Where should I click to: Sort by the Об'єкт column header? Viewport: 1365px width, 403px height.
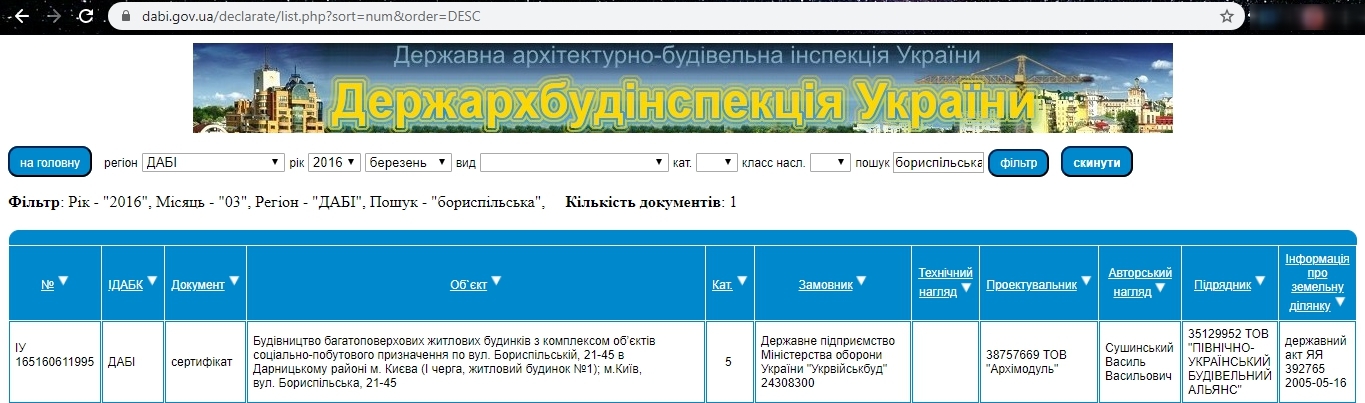pos(469,285)
